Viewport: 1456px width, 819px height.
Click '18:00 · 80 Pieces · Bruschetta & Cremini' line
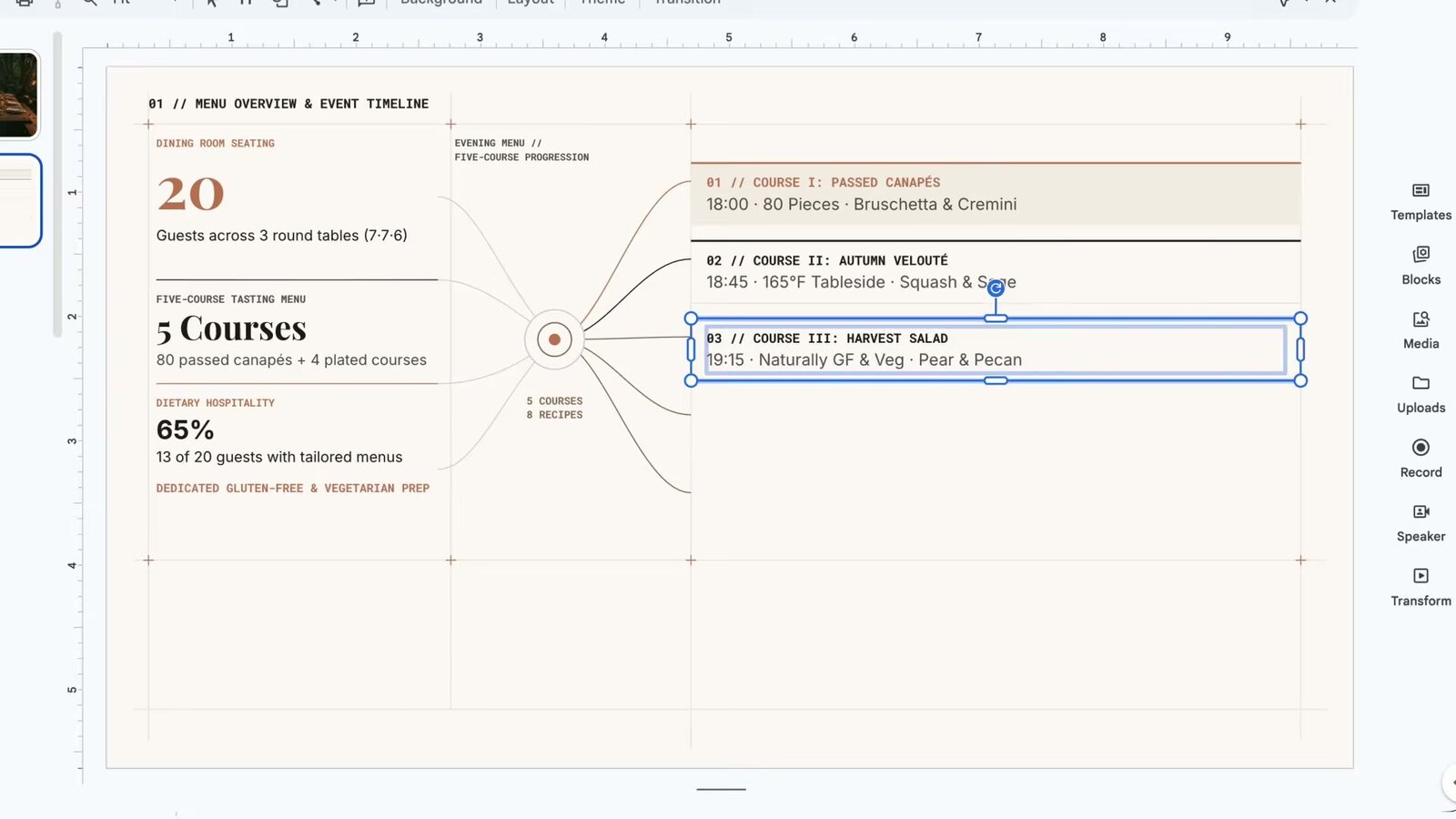click(861, 205)
